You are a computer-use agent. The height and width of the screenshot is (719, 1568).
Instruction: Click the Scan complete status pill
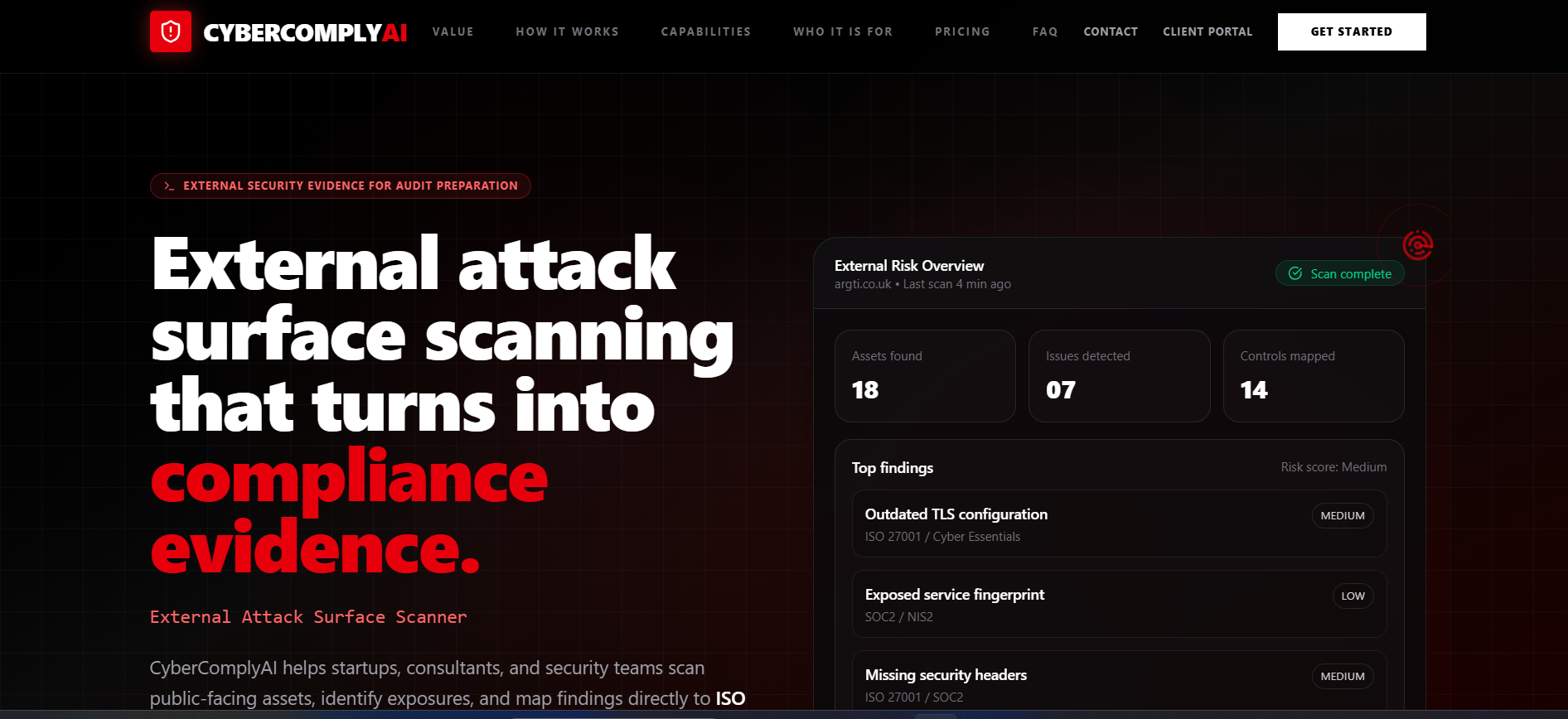click(x=1340, y=273)
